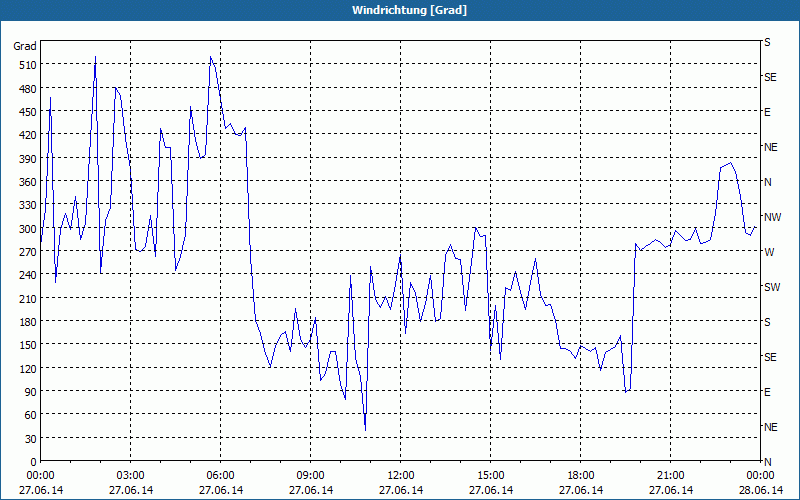Click the 60 value on the left axis

pyautogui.click(x=31, y=415)
